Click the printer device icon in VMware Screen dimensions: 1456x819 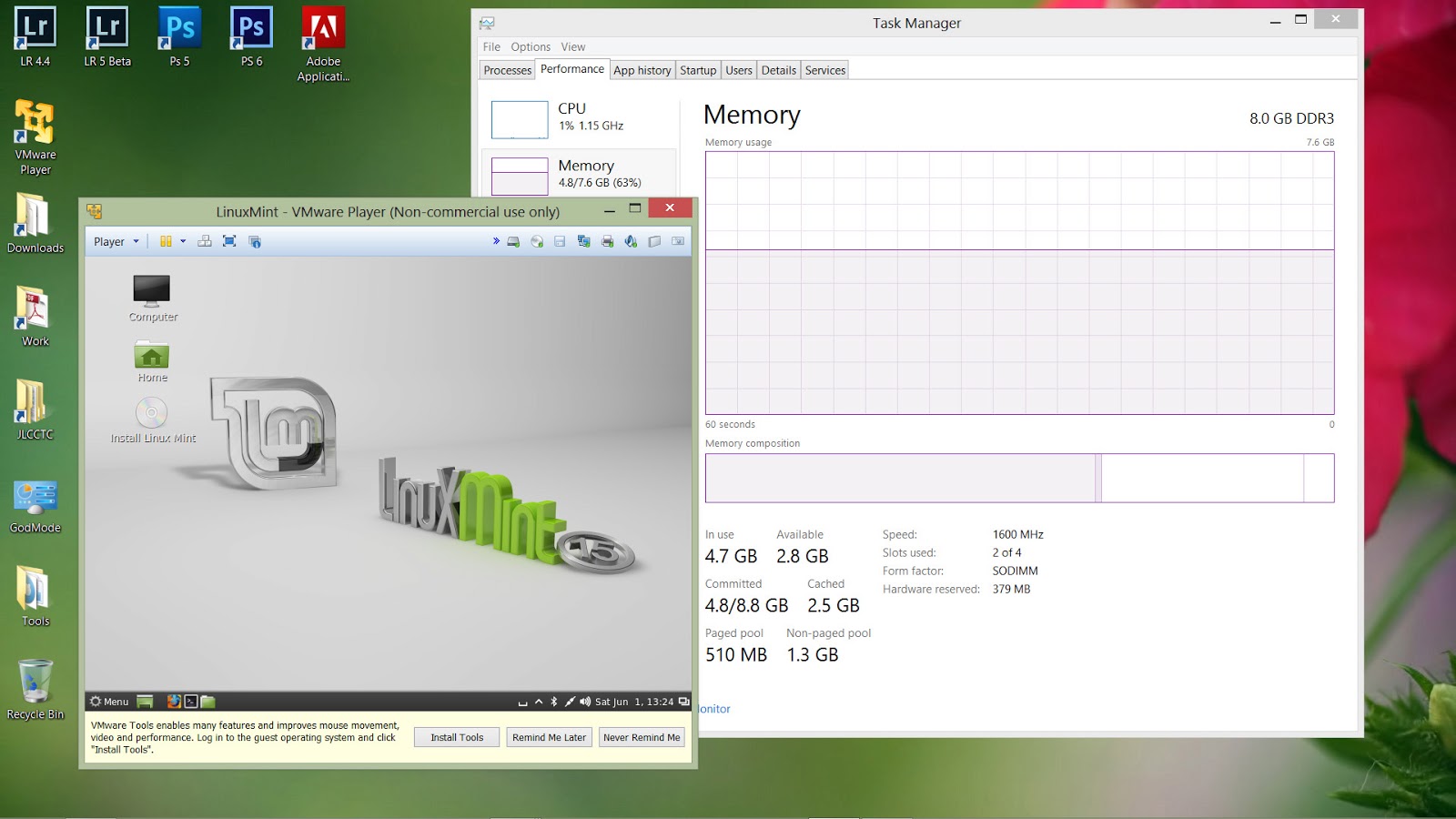[x=607, y=241]
